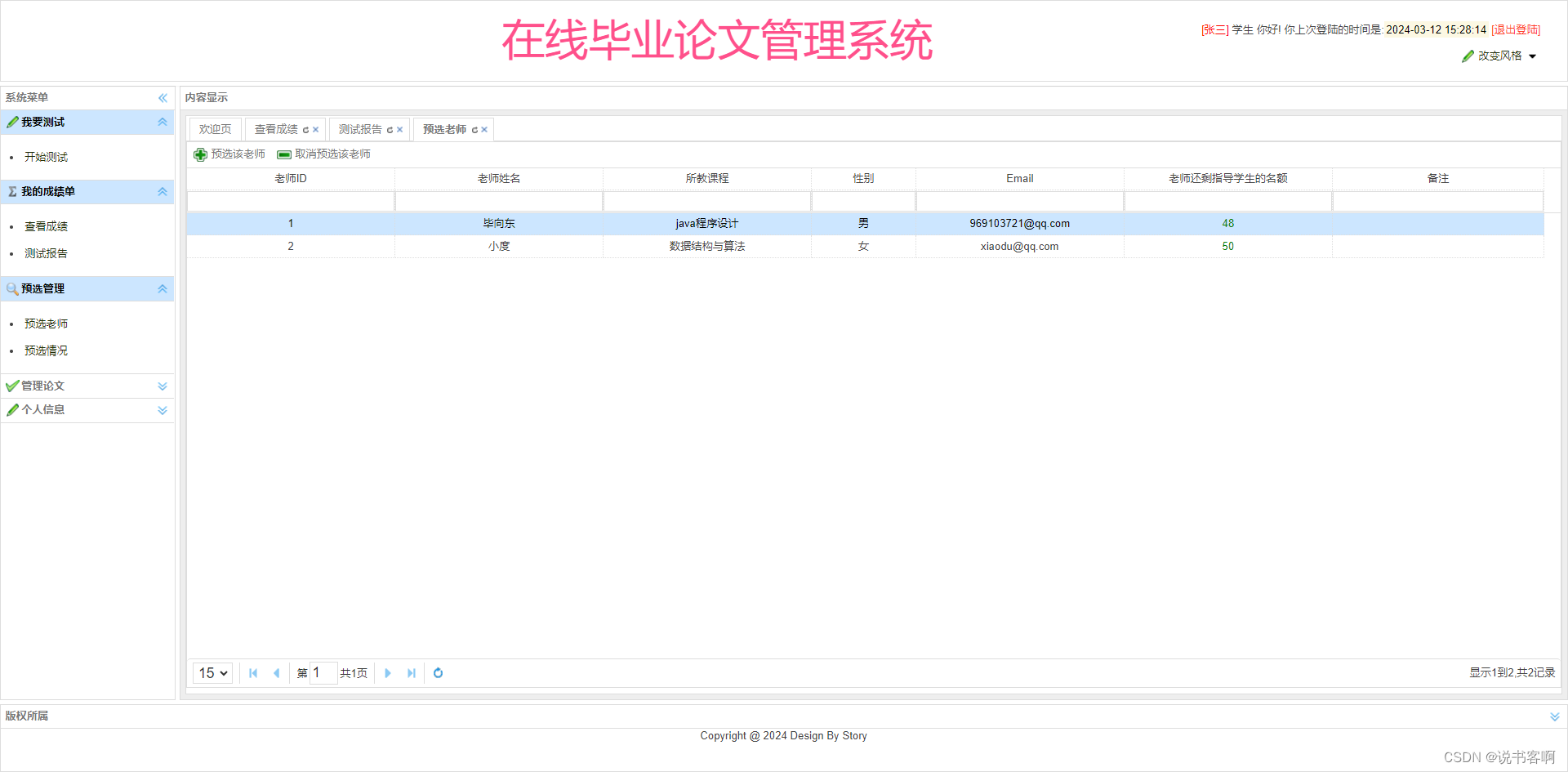This screenshot has height=772, width=1568.
Task: Focus the page number input box
Action: point(323,673)
